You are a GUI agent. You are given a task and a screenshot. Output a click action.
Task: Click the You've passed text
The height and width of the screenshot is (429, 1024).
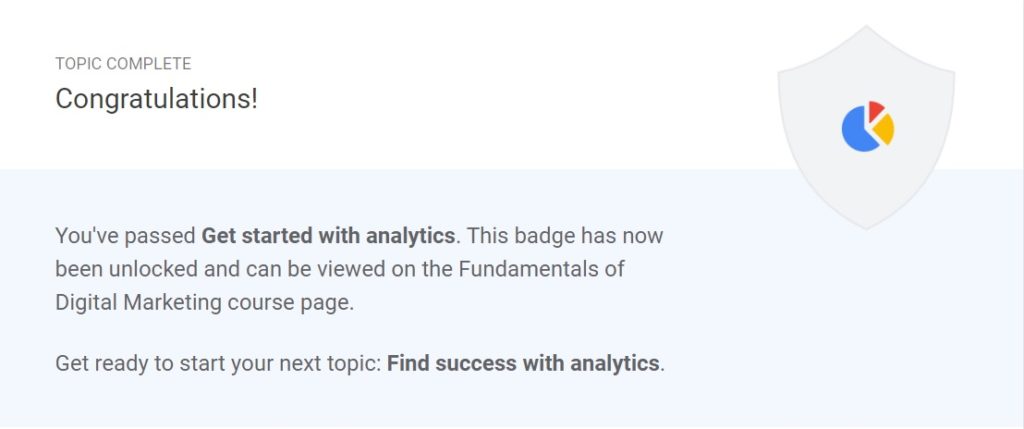[125, 236]
